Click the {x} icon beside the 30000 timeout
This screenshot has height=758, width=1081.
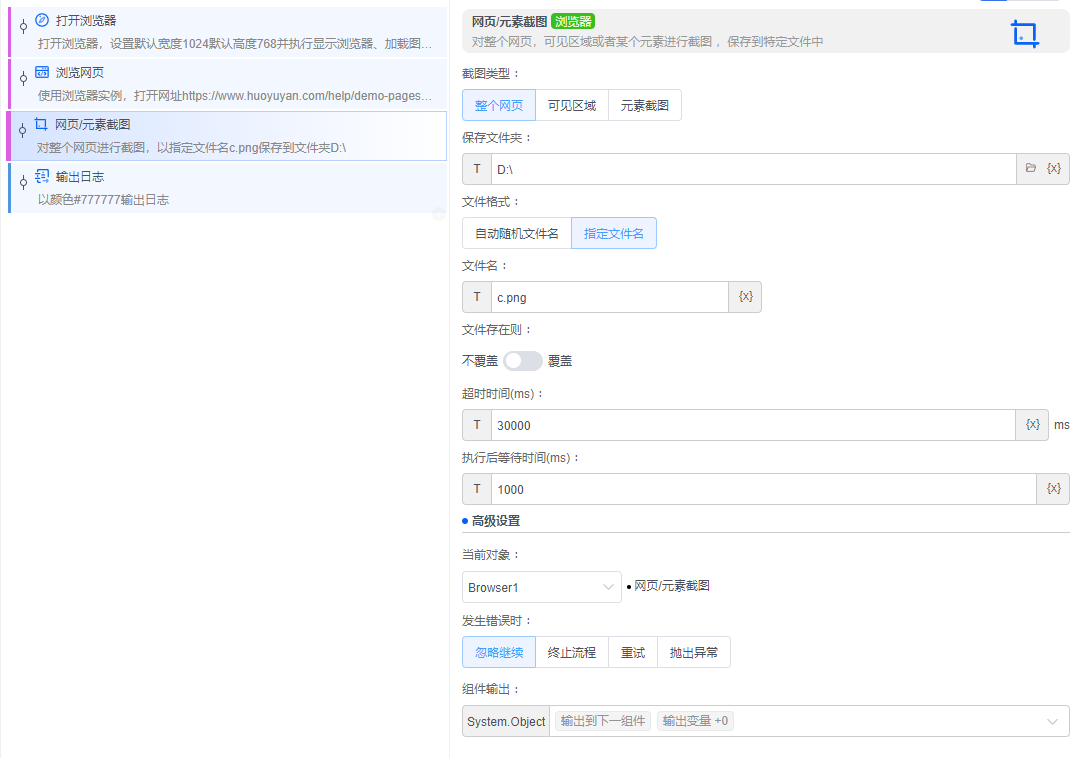click(x=1031, y=425)
